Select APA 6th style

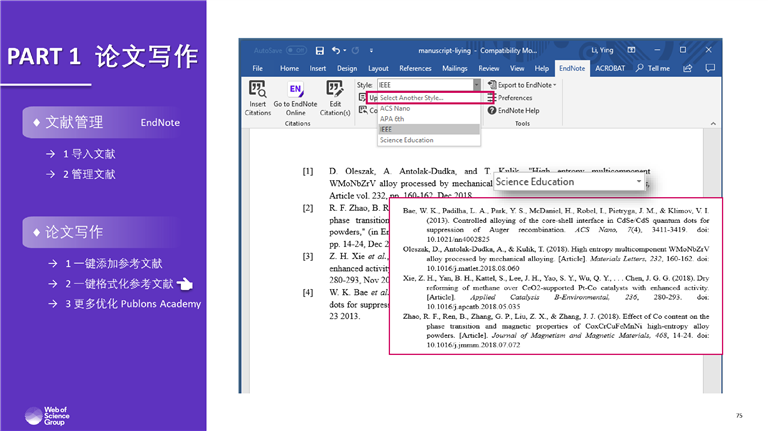click(429, 119)
